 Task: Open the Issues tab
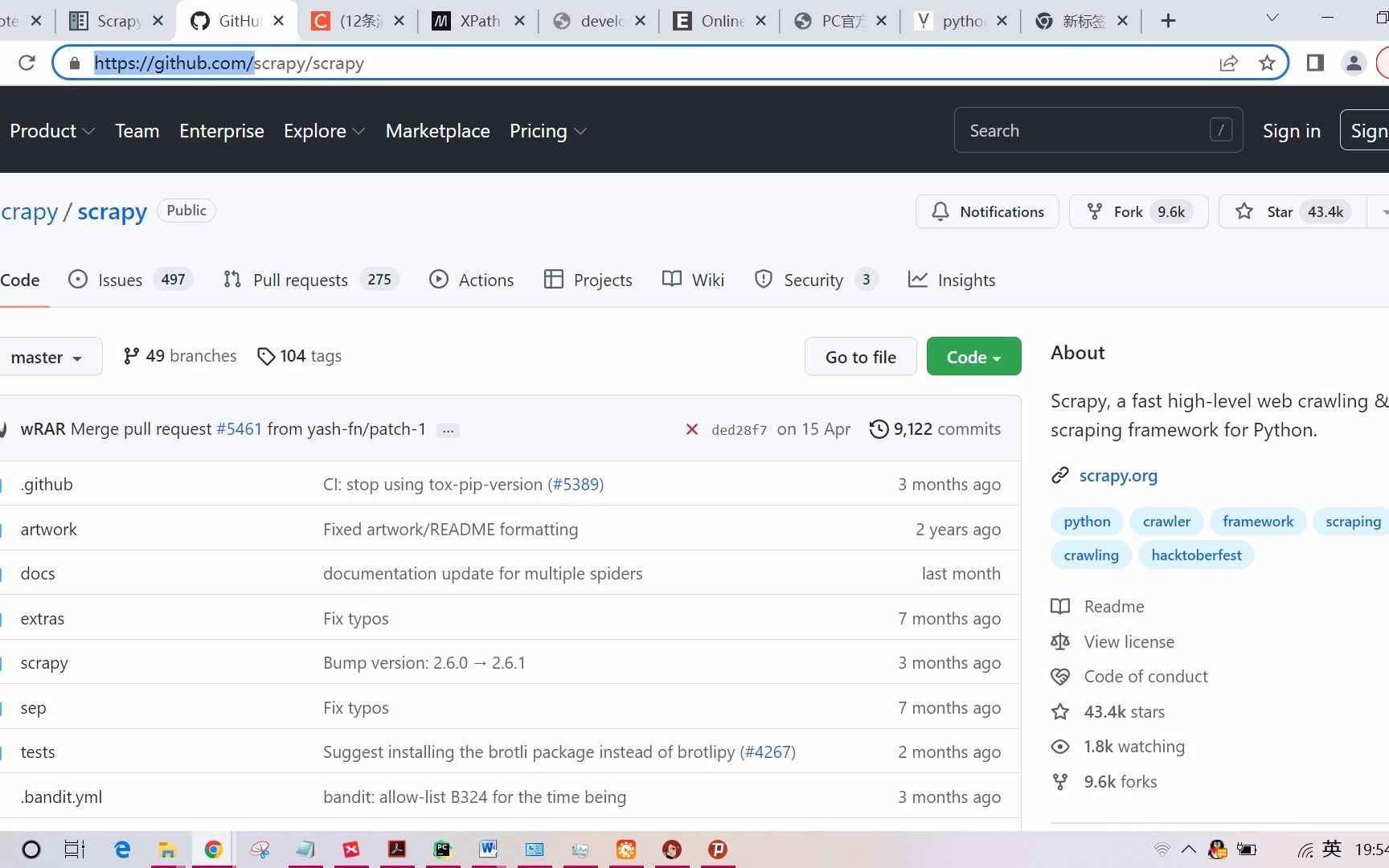[x=130, y=280]
